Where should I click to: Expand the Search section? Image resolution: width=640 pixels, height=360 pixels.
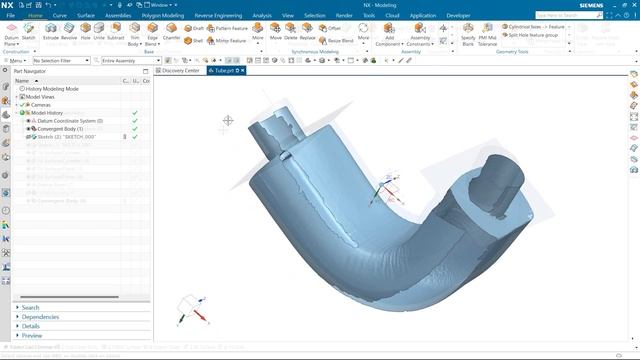17,307
